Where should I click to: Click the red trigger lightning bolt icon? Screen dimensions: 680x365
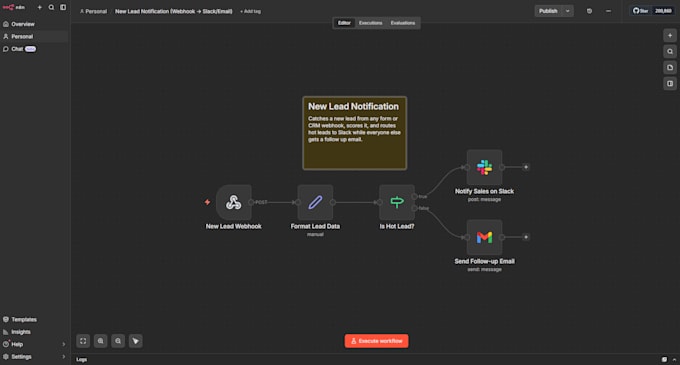[207, 202]
